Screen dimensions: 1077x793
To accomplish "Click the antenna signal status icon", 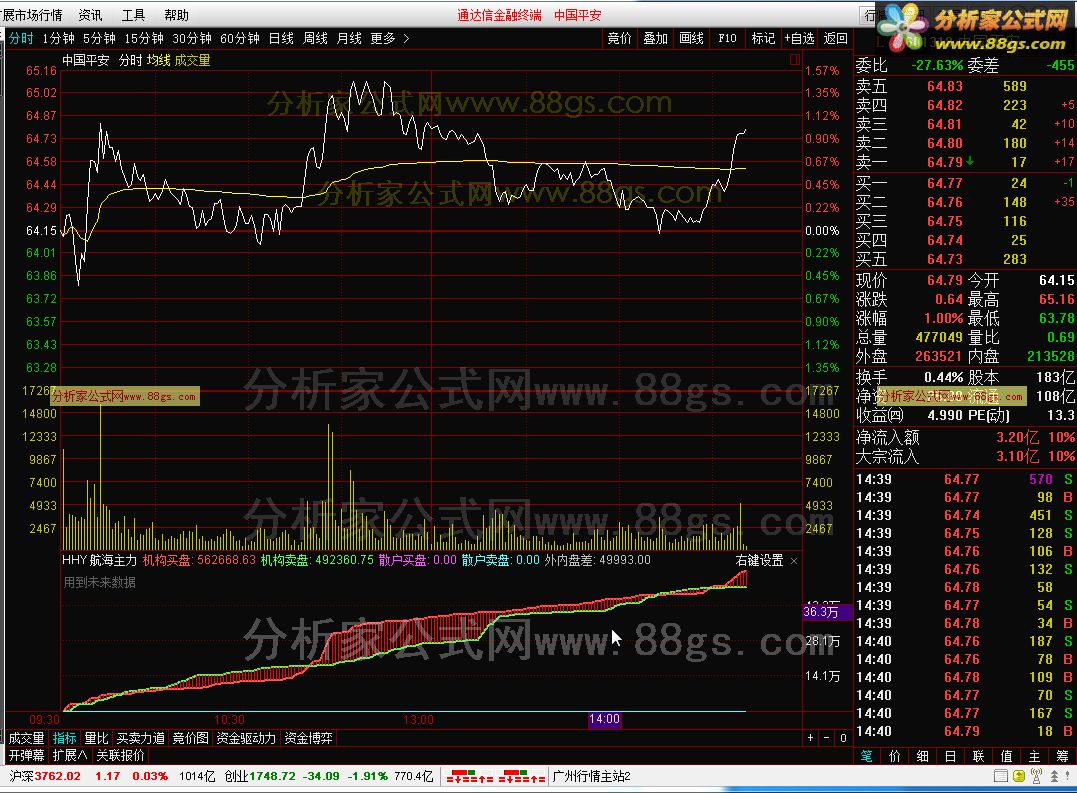I will tap(1036, 777).
